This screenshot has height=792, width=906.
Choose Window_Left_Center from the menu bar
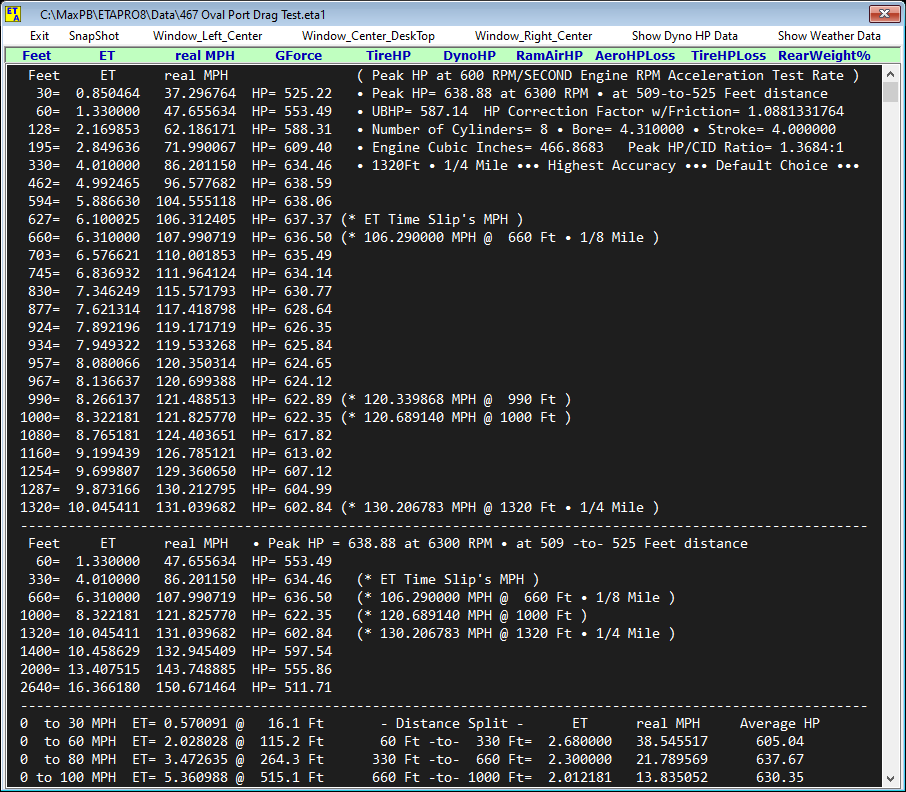[207, 36]
